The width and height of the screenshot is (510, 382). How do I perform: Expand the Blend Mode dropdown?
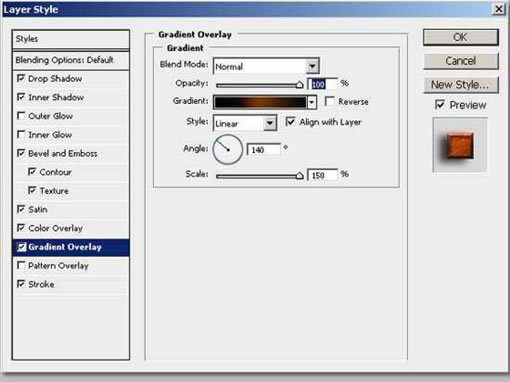click(x=312, y=66)
